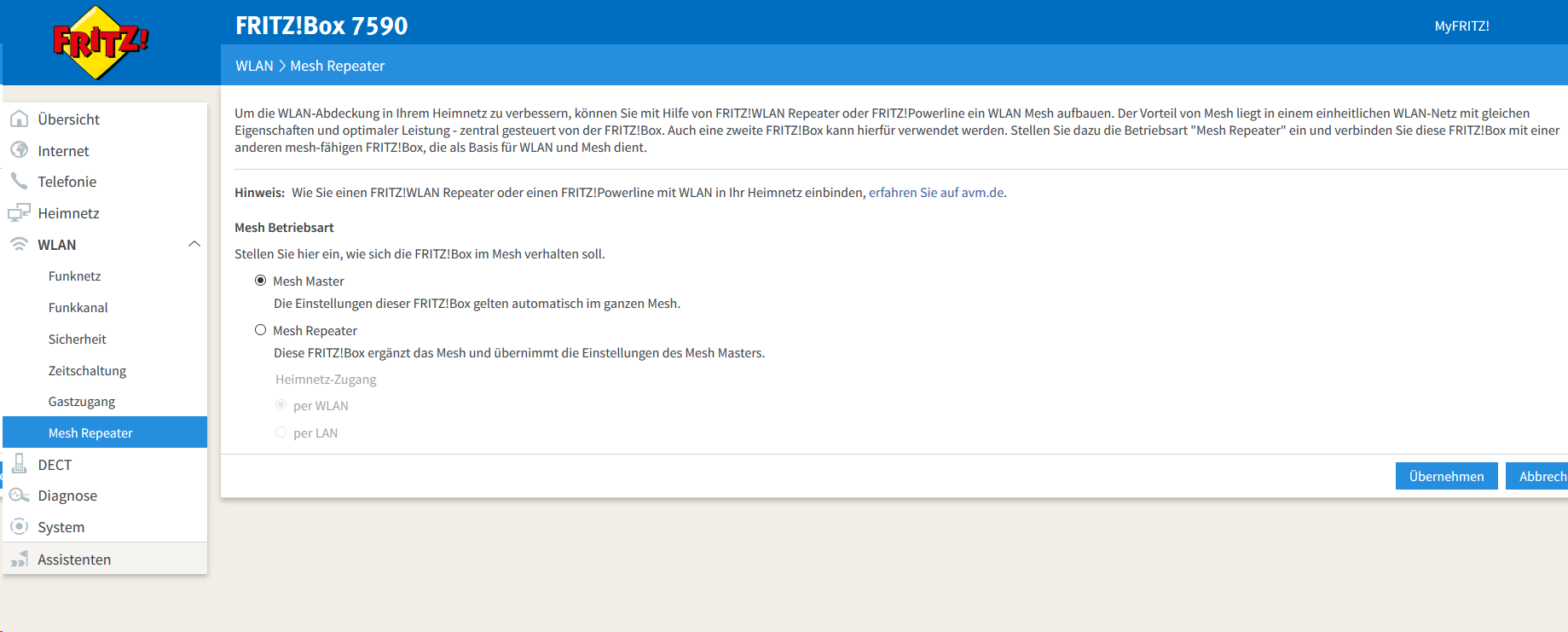Click the Übersicht home icon
The height and width of the screenshot is (632, 1568).
tap(19, 119)
